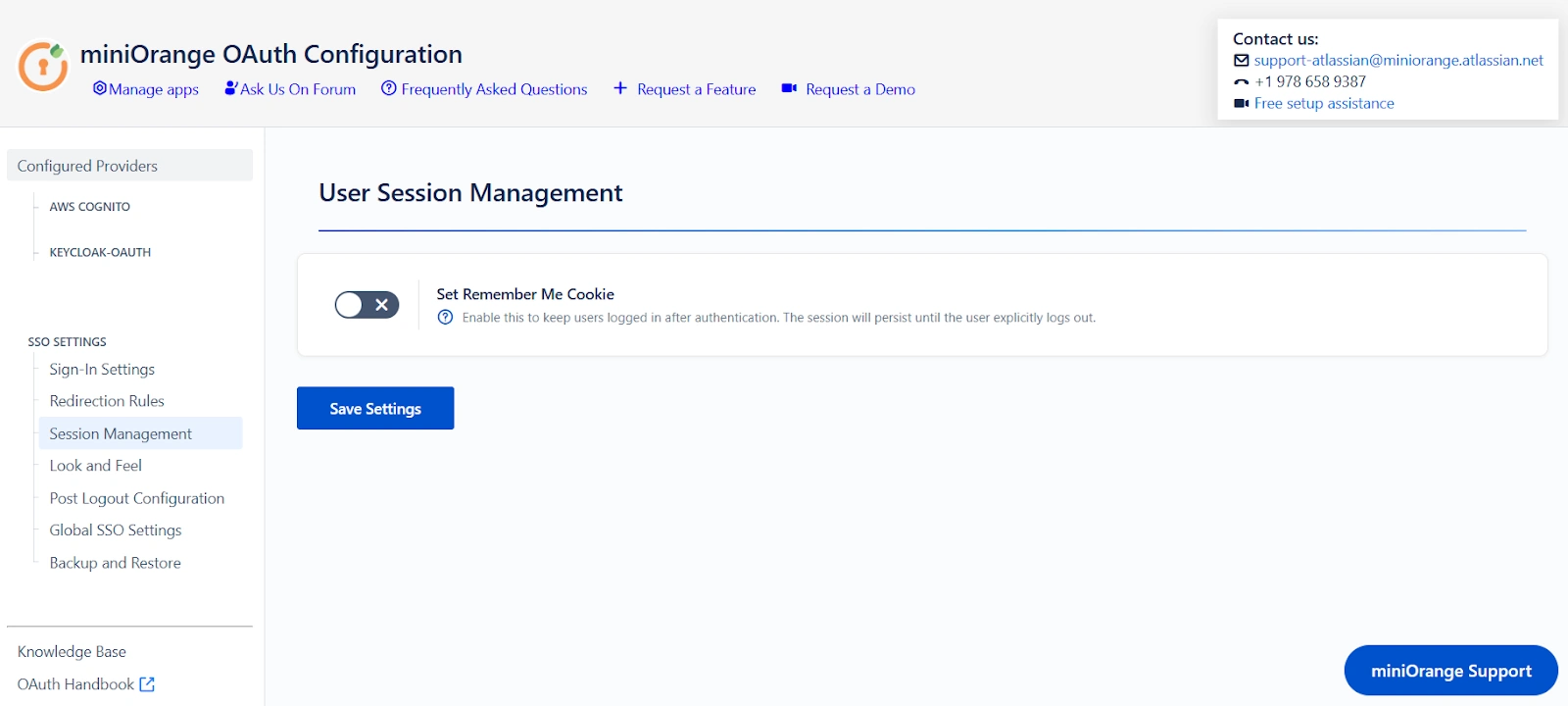The width and height of the screenshot is (1568, 706).
Task: Save the session settings
Action: [375, 408]
